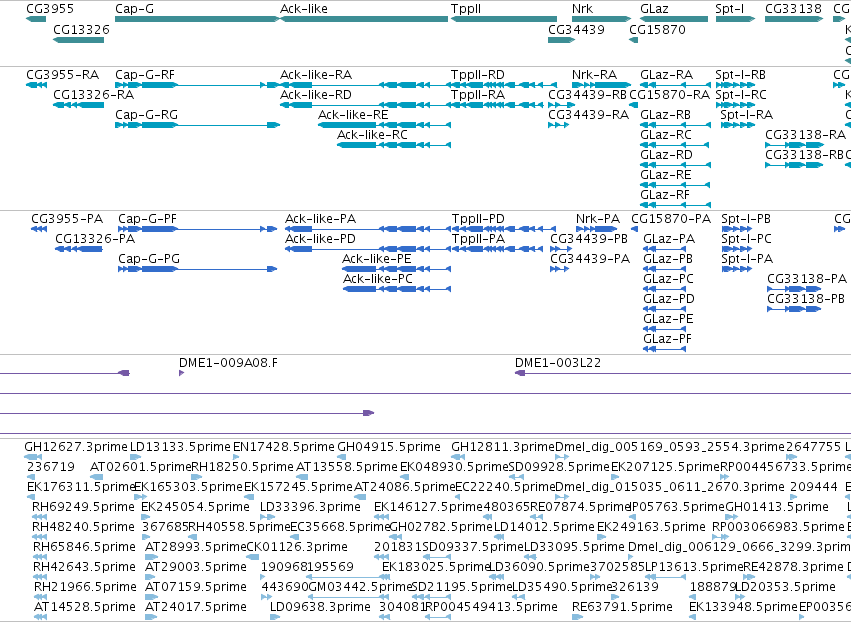Select the Ack-like gene label

304,9
